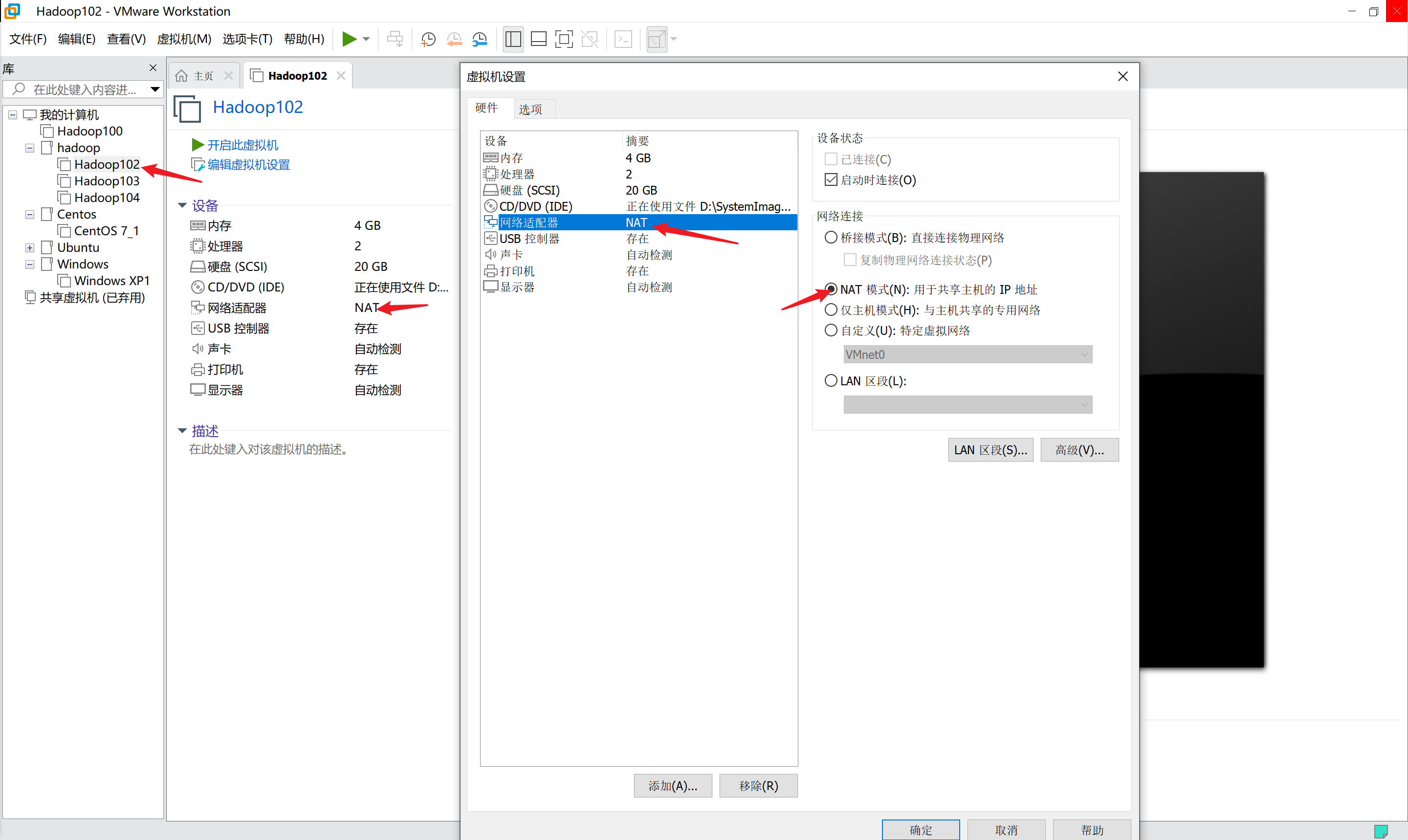Click the 确定 button
Screen dimensions: 1408x840
click(x=921, y=830)
